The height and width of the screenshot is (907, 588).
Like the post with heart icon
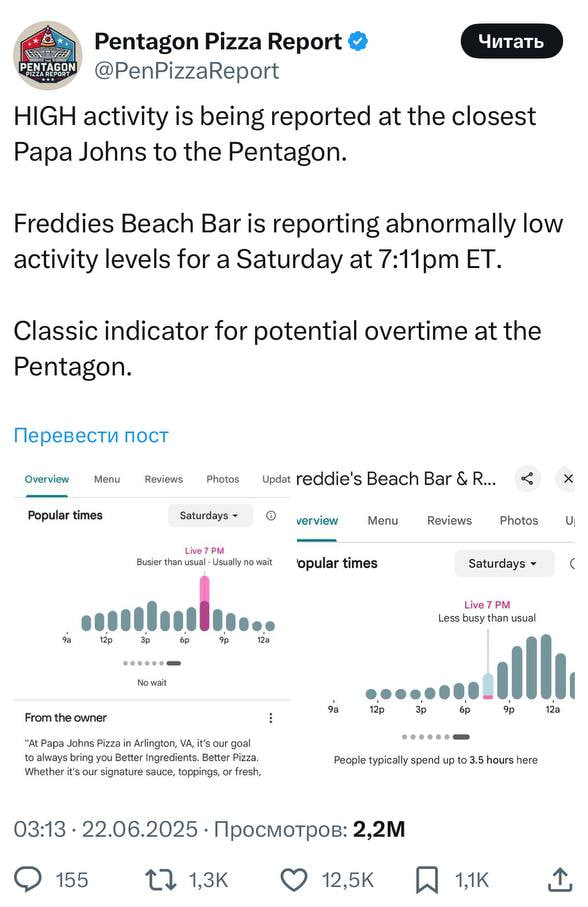(x=294, y=880)
